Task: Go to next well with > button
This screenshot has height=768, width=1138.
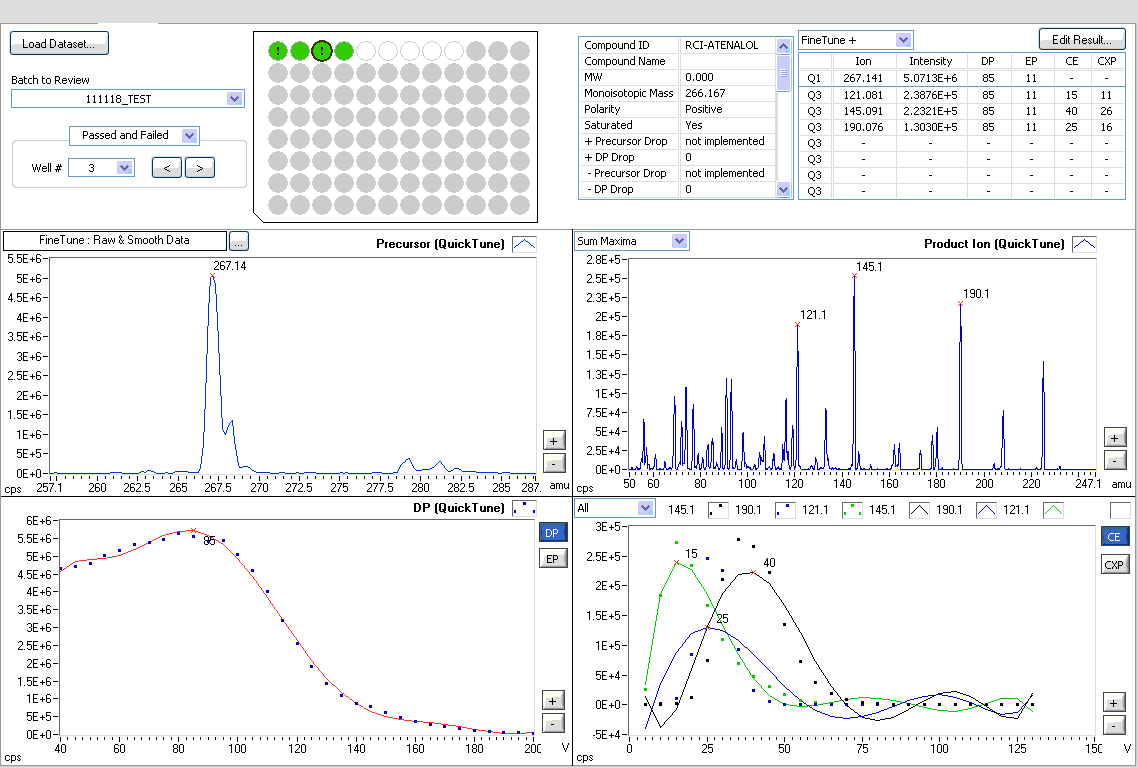Action: 200,168
